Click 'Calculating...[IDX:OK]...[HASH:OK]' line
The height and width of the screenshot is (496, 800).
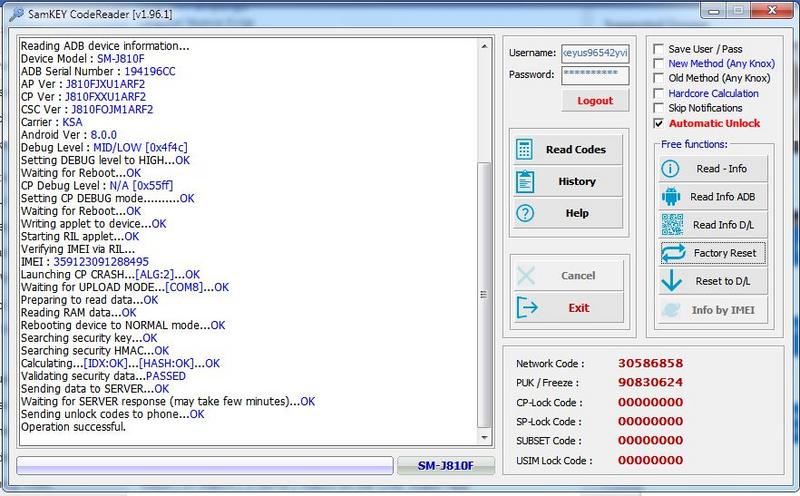pos(120,363)
